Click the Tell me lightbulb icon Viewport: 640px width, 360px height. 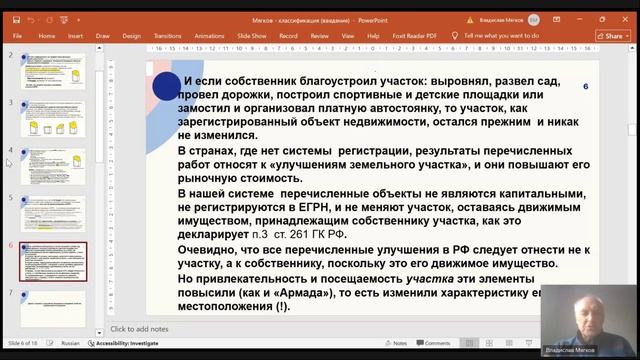455,36
